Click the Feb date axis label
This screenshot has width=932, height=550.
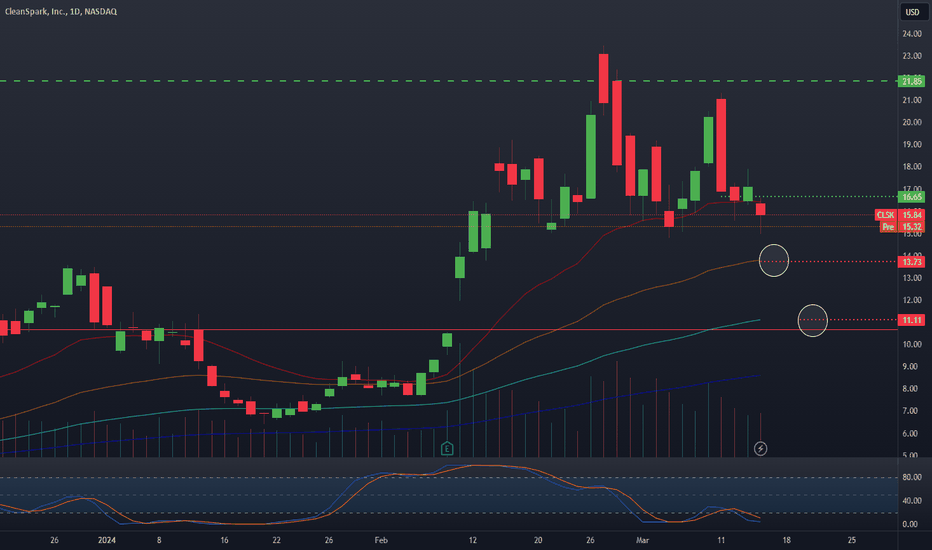click(x=381, y=540)
